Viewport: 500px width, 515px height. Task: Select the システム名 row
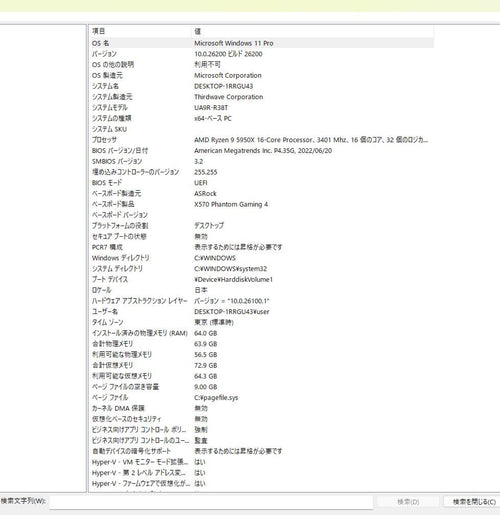point(261,86)
